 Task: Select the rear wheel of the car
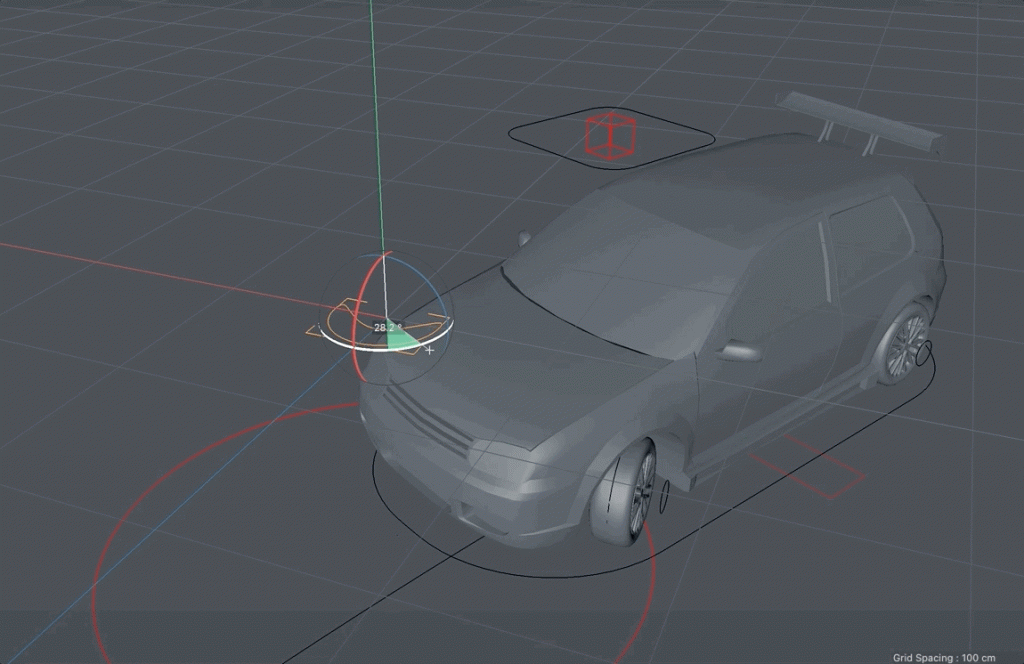(904, 343)
